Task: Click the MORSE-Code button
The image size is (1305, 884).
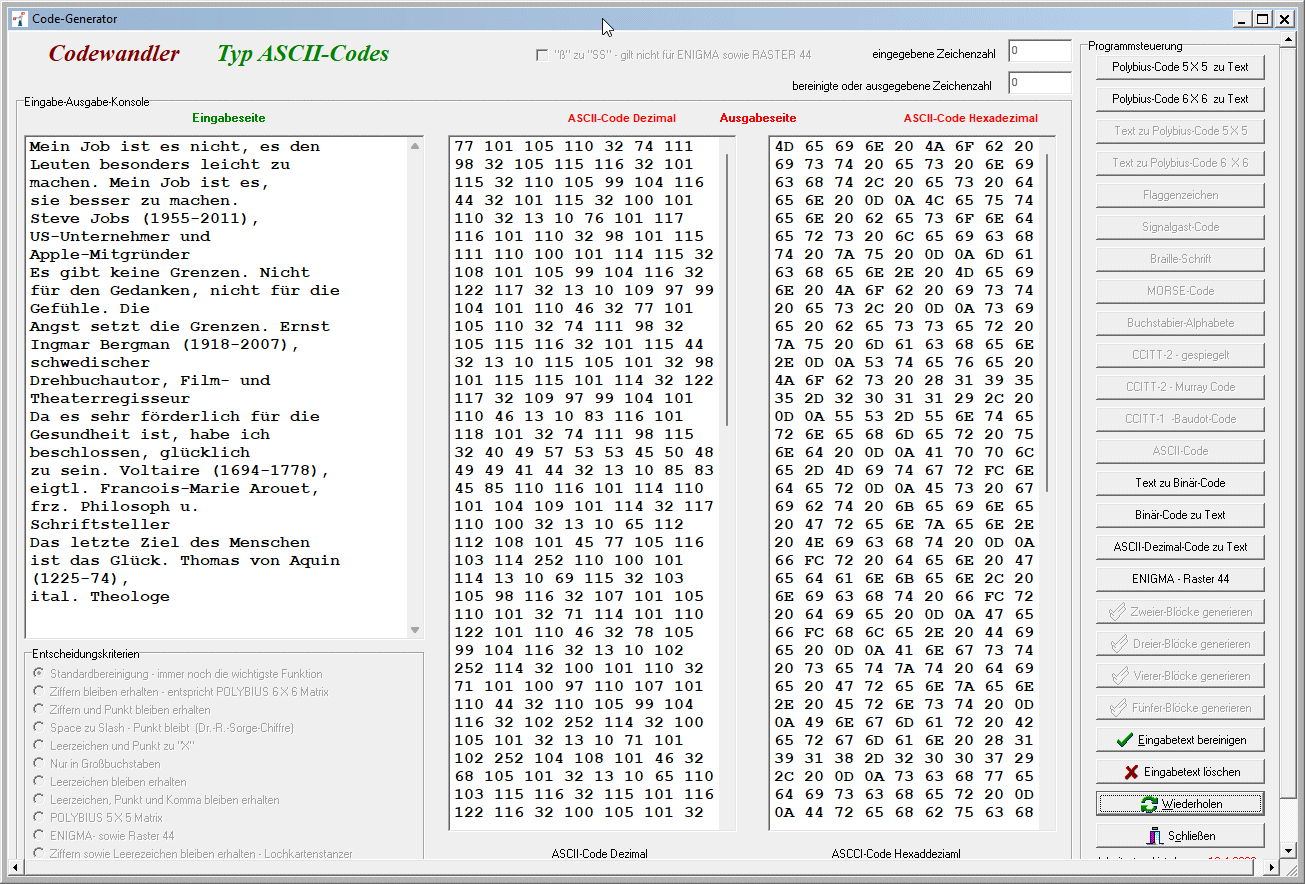Action: [1180, 291]
